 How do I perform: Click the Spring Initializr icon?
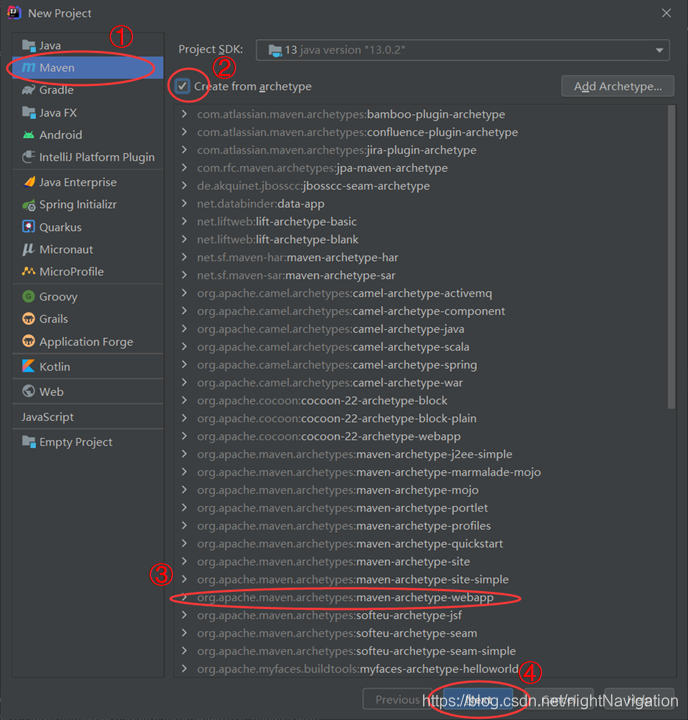point(28,205)
